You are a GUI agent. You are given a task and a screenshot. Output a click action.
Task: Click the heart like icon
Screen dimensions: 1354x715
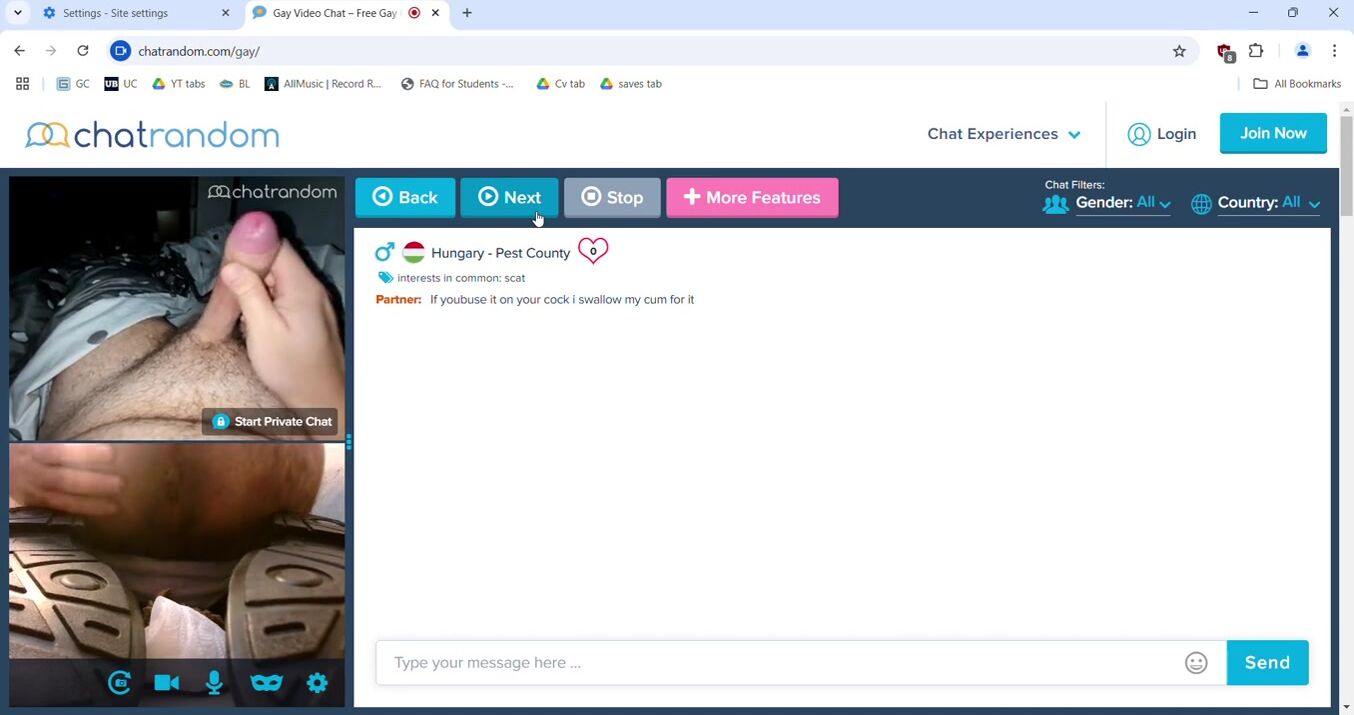pyautogui.click(x=593, y=251)
